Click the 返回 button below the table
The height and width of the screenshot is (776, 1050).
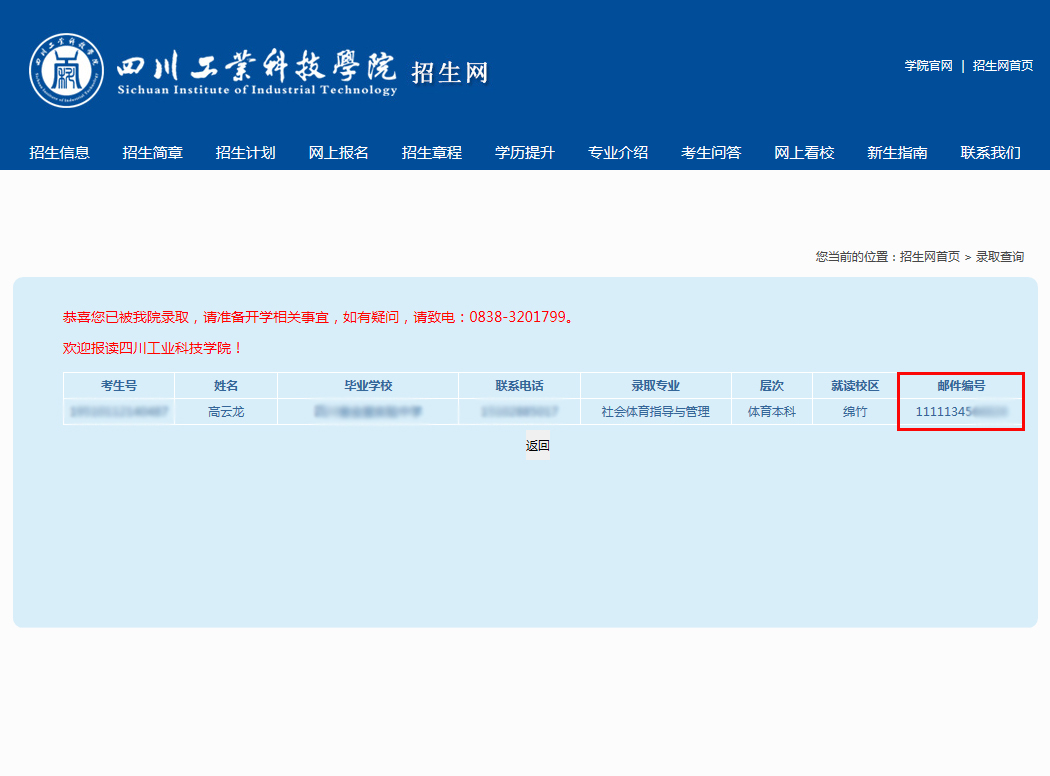(538, 446)
